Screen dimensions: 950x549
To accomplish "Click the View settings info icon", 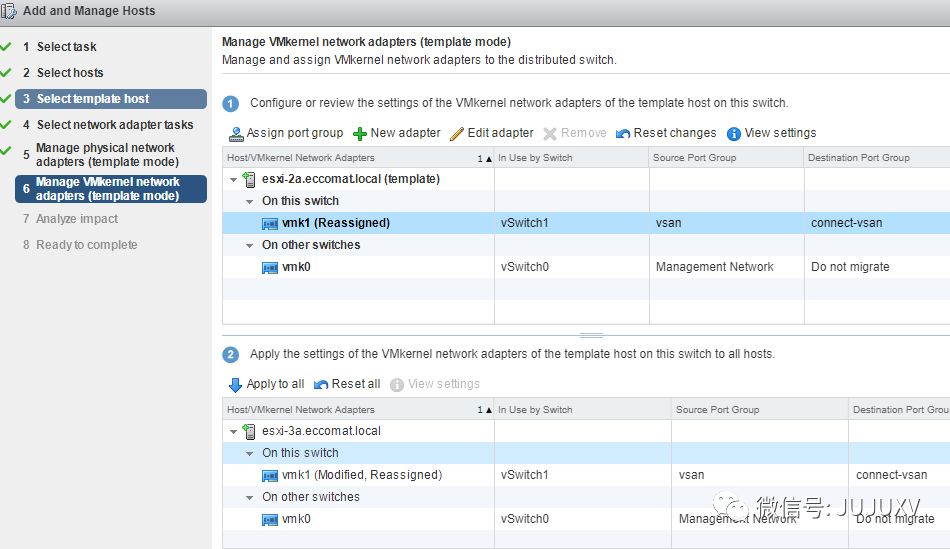I will pos(734,134).
